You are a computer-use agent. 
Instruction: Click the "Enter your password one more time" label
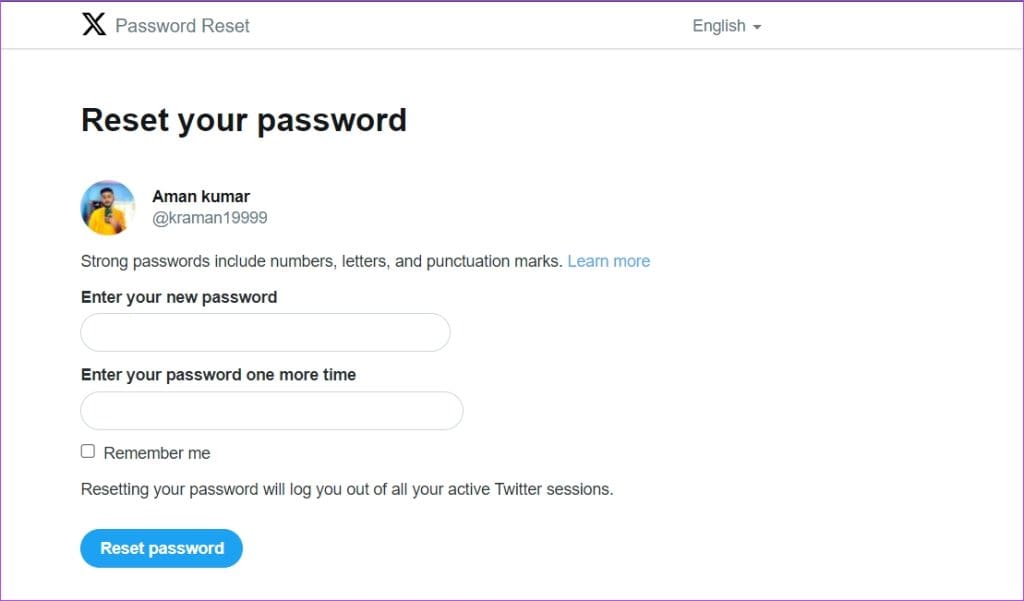click(218, 374)
